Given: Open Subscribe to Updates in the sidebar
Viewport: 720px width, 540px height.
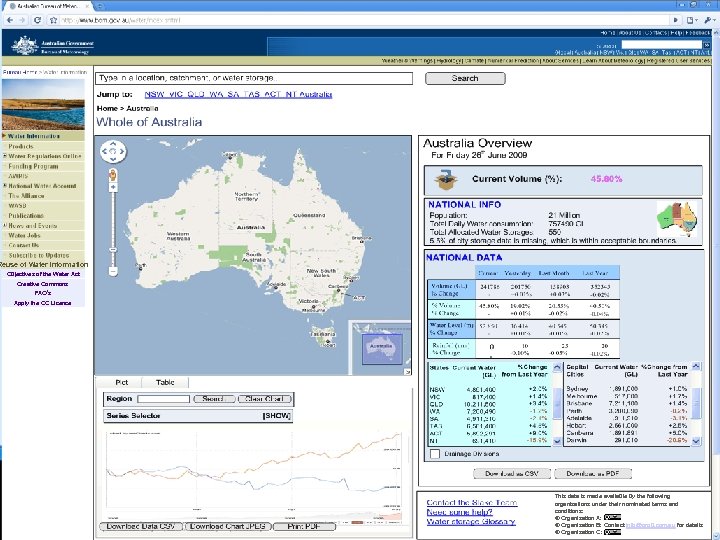Looking at the screenshot, I should 39,255.
